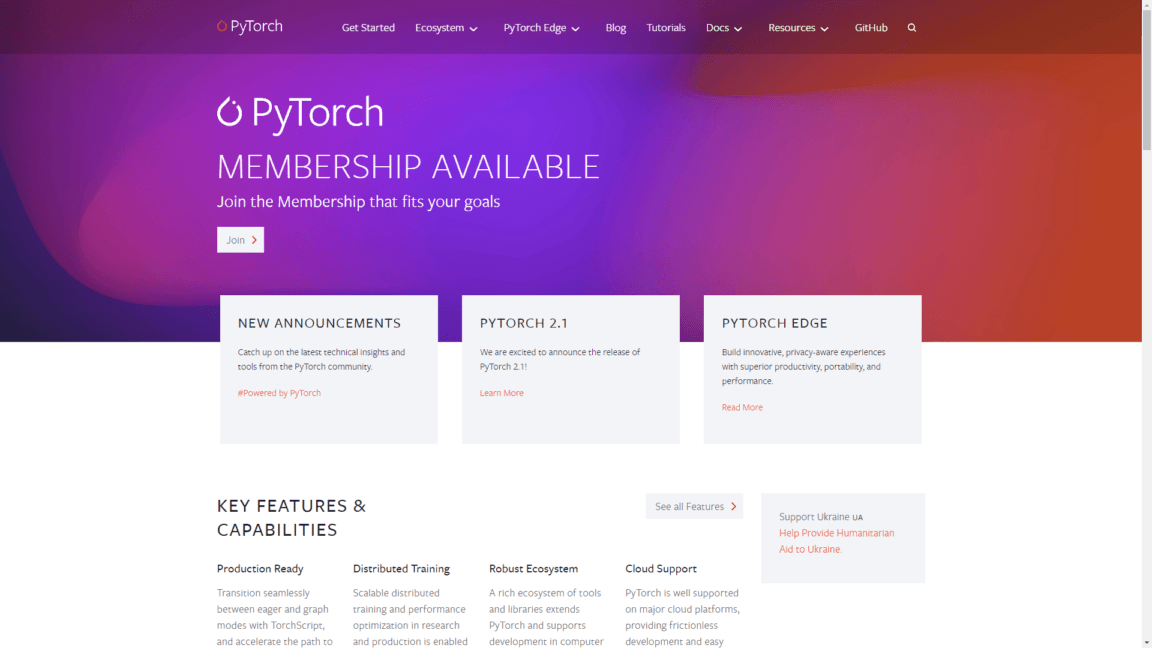Open Get Started page
1152x648 pixels.
368,28
